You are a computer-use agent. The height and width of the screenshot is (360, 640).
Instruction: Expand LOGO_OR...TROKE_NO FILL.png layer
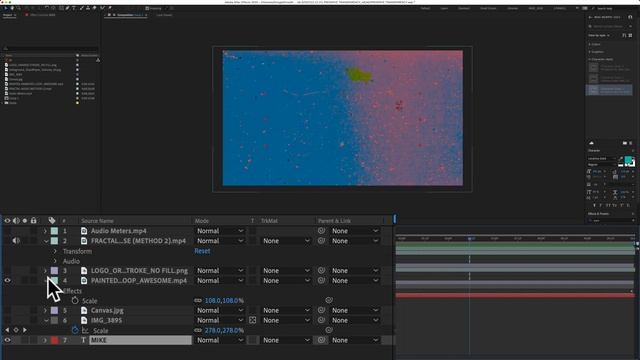45,271
